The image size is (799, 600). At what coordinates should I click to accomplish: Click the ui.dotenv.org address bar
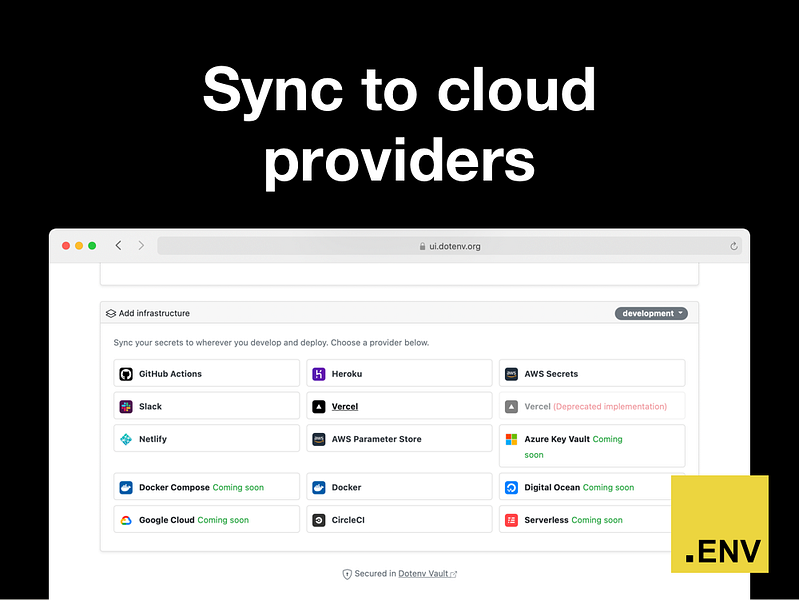coord(449,246)
